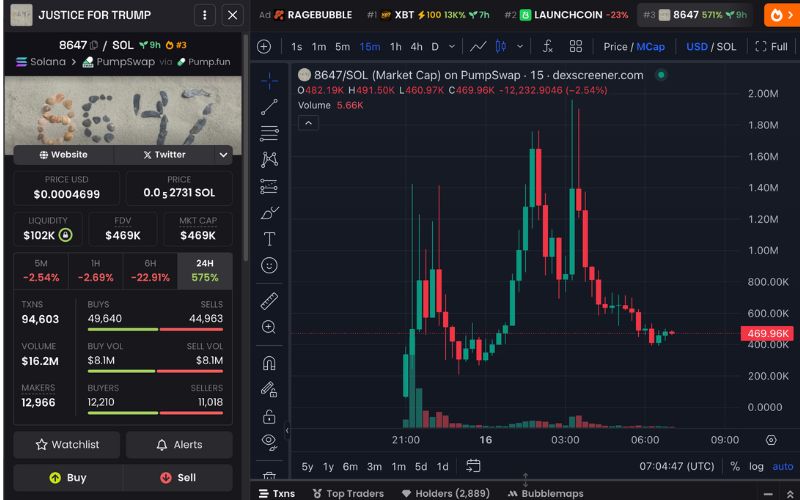Open the Txns tab
800x500 pixels.
click(277, 493)
